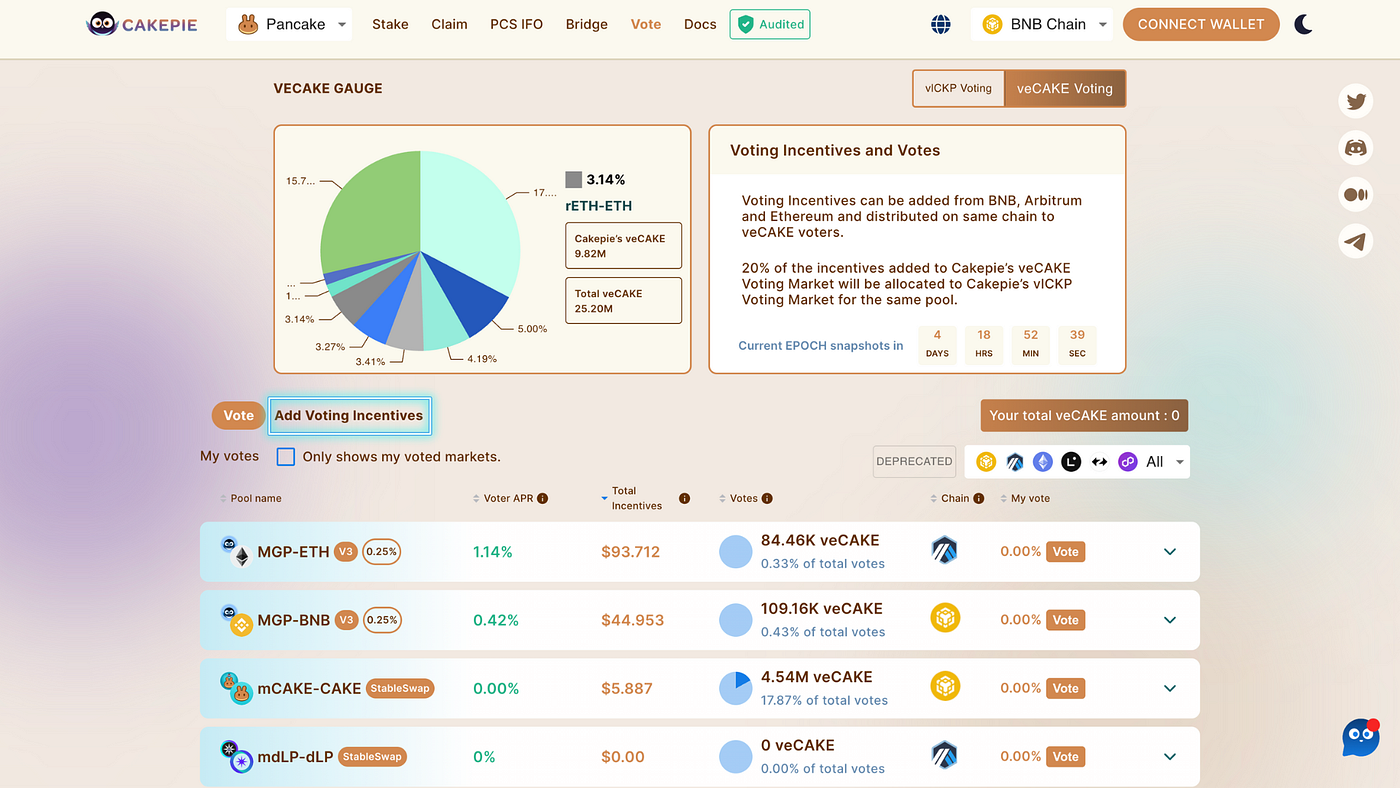
Task: Sort the table by Pool name header
Action: [x=256, y=498]
